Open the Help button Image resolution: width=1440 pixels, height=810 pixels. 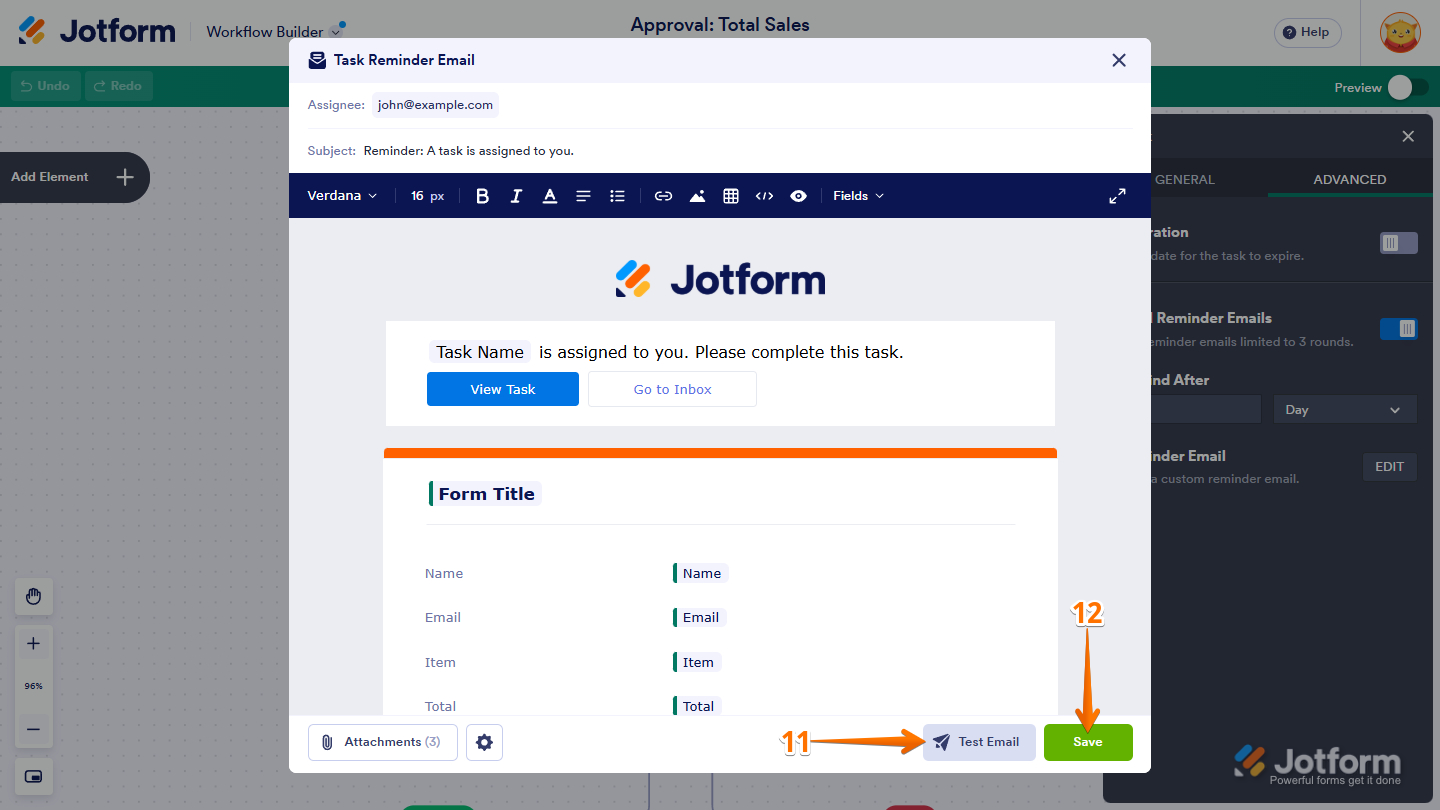pos(1307,32)
